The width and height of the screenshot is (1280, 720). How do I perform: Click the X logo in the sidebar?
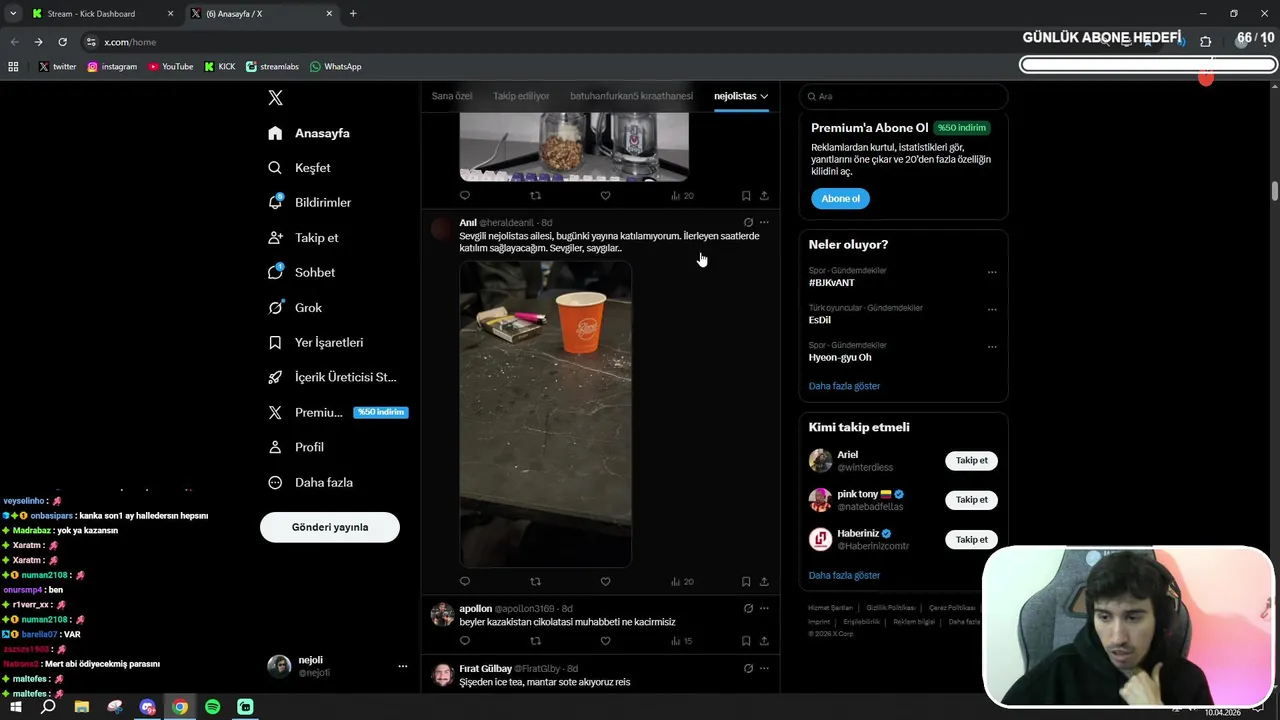tap(275, 97)
